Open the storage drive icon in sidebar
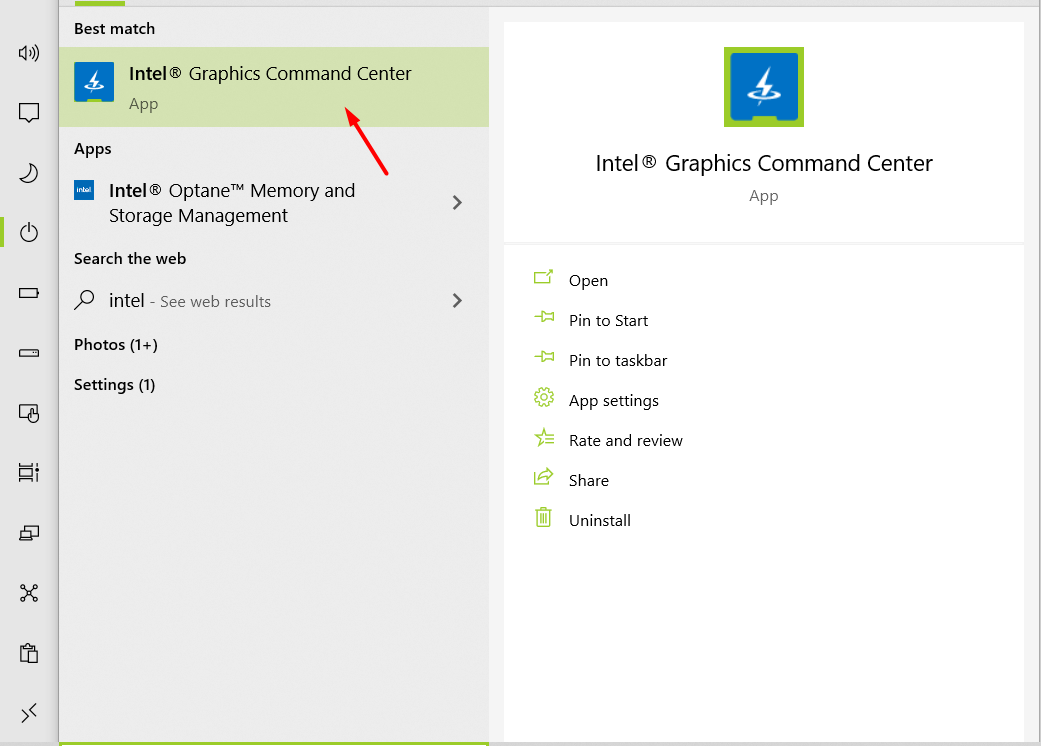Image resolution: width=1041 pixels, height=746 pixels. tap(29, 353)
